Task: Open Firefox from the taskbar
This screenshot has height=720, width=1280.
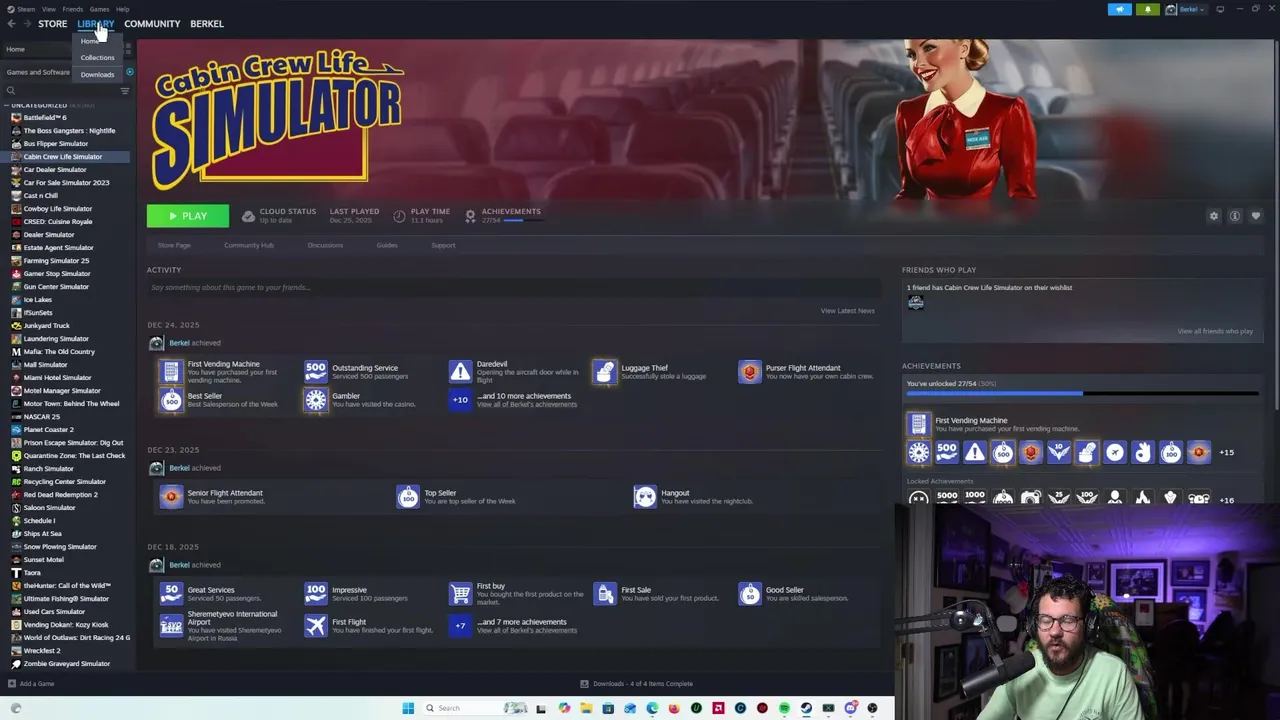Action: (674, 708)
